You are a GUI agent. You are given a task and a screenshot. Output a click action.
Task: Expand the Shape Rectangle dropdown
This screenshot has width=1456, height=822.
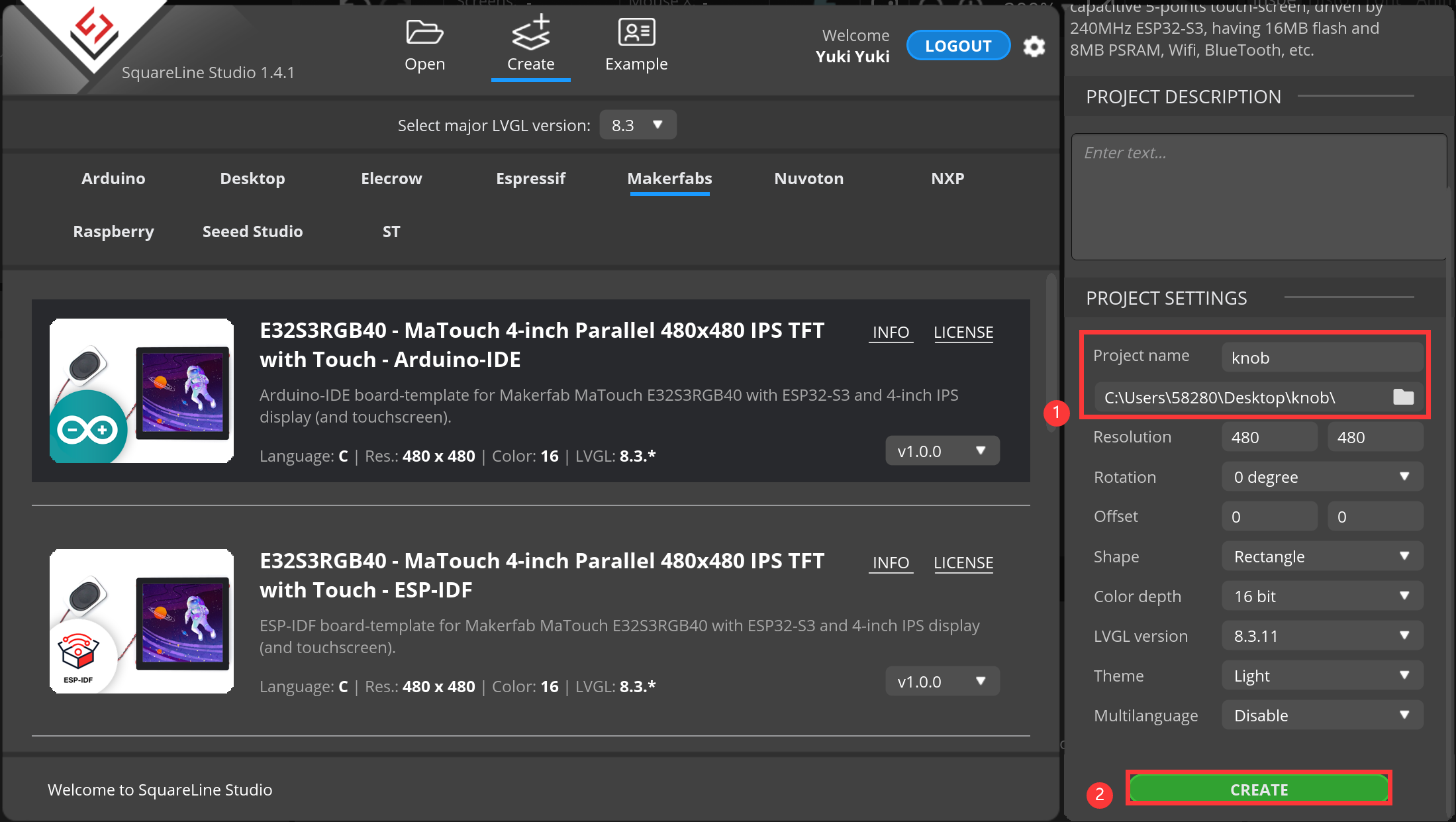pyautogui.click(x=1322, y=556)
